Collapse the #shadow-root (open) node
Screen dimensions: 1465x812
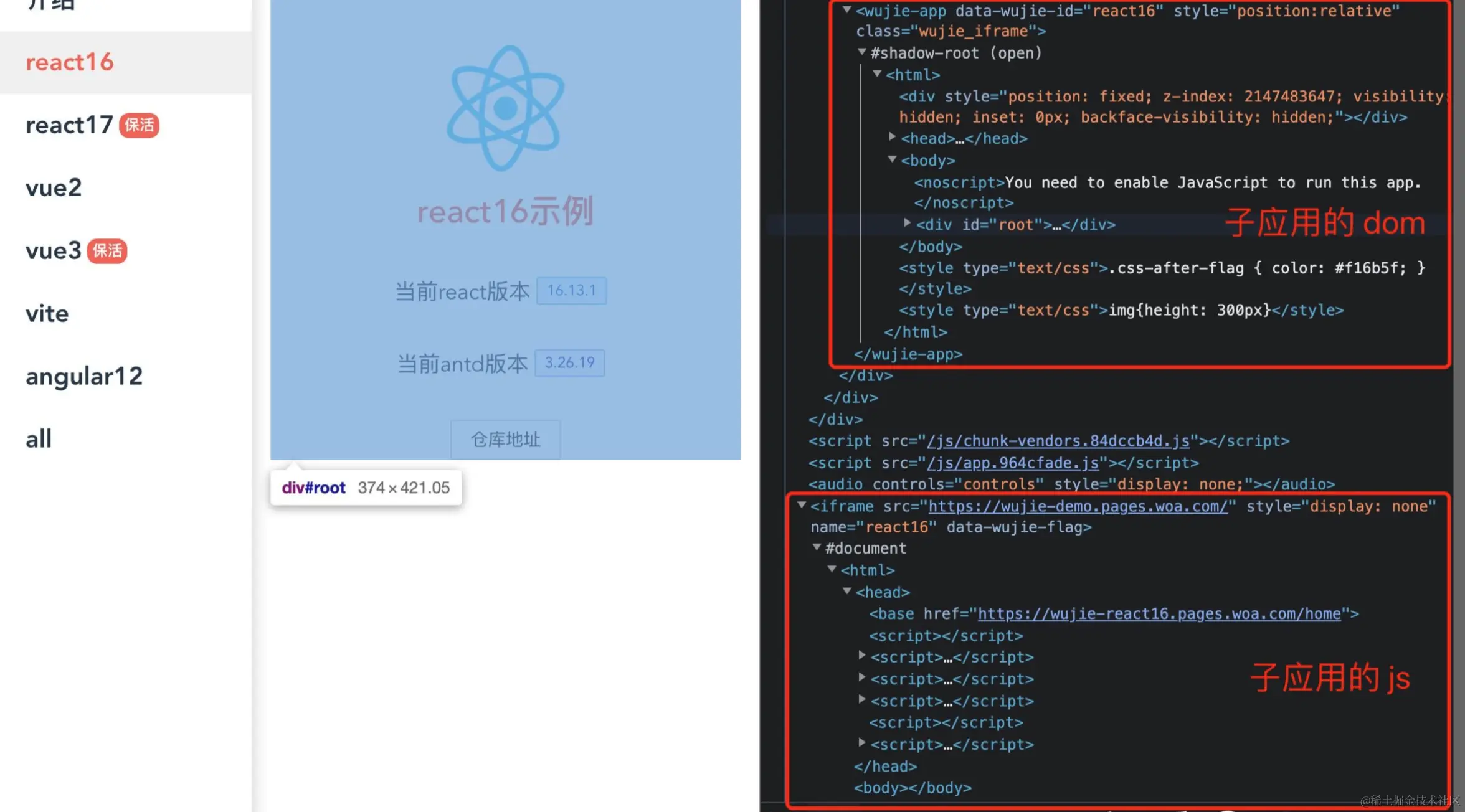click(x=862, y=52)
